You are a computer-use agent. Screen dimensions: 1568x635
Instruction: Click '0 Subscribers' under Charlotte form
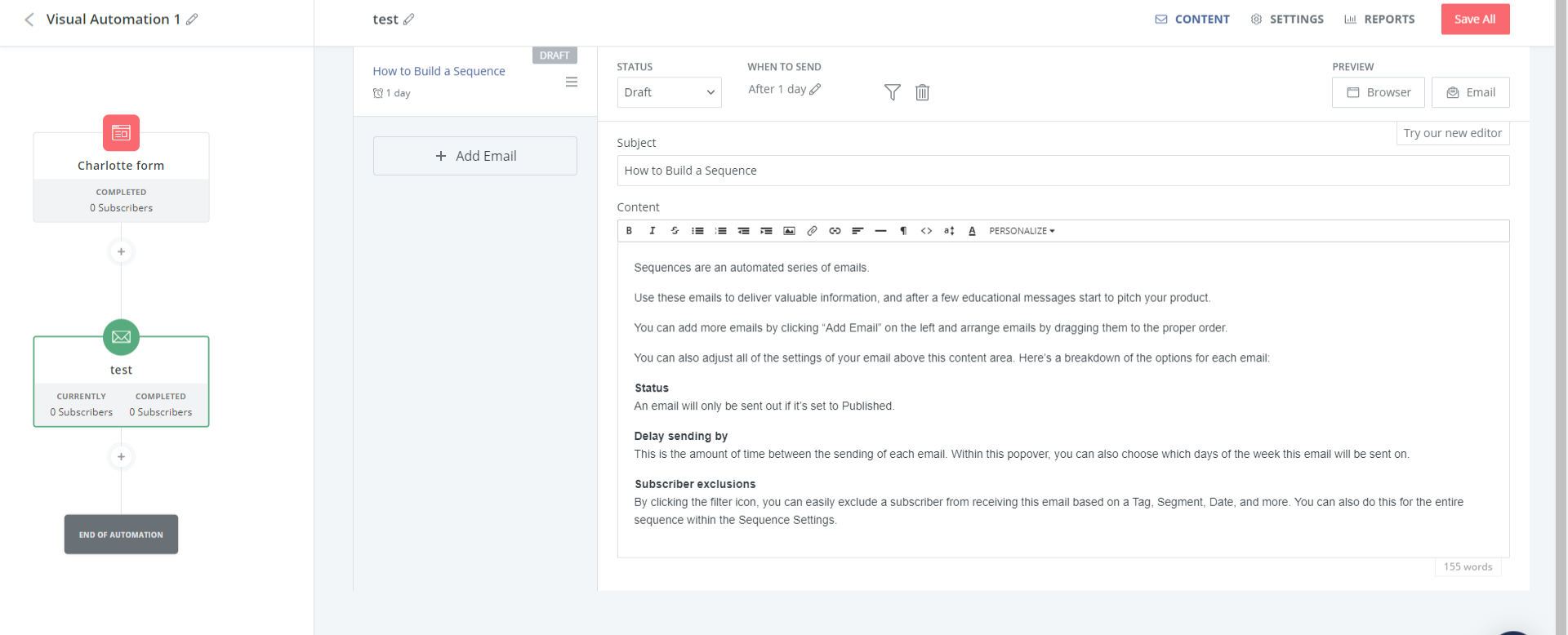click(x=121, y=208)
